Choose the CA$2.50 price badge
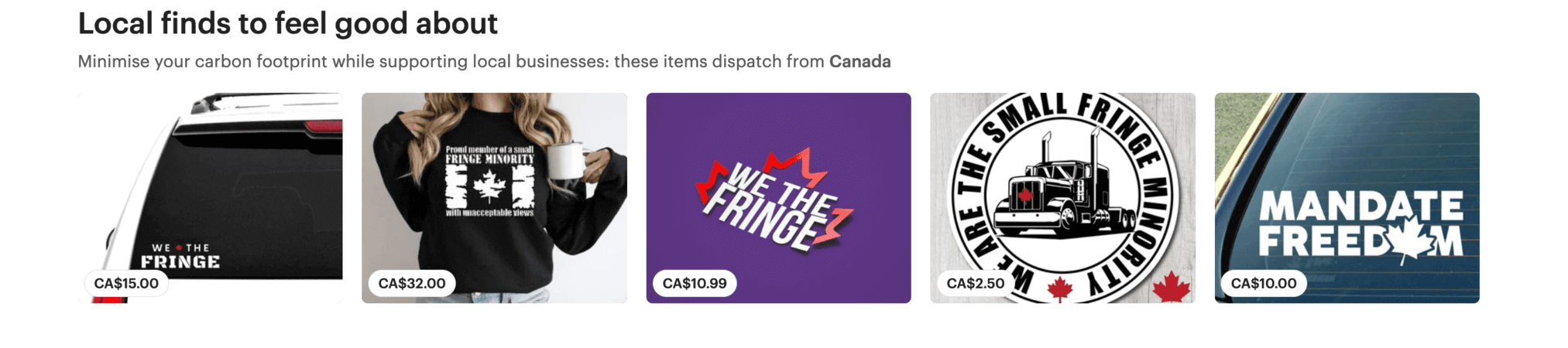1568x348 pixels. click(975, 284)
